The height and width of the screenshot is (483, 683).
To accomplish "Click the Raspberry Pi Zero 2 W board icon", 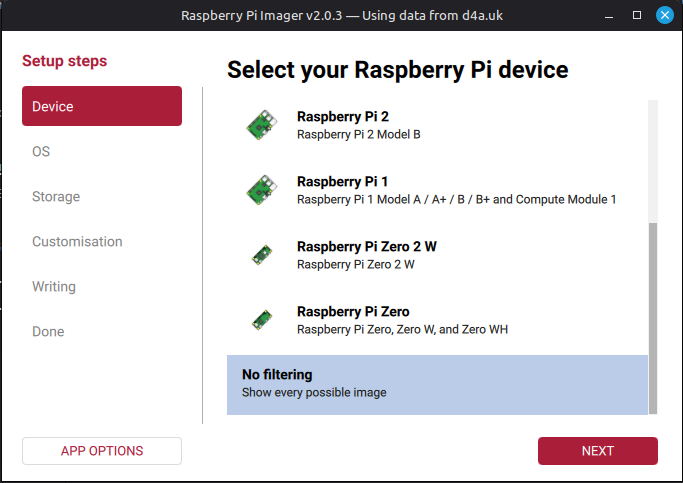I will tap(261, 255).
